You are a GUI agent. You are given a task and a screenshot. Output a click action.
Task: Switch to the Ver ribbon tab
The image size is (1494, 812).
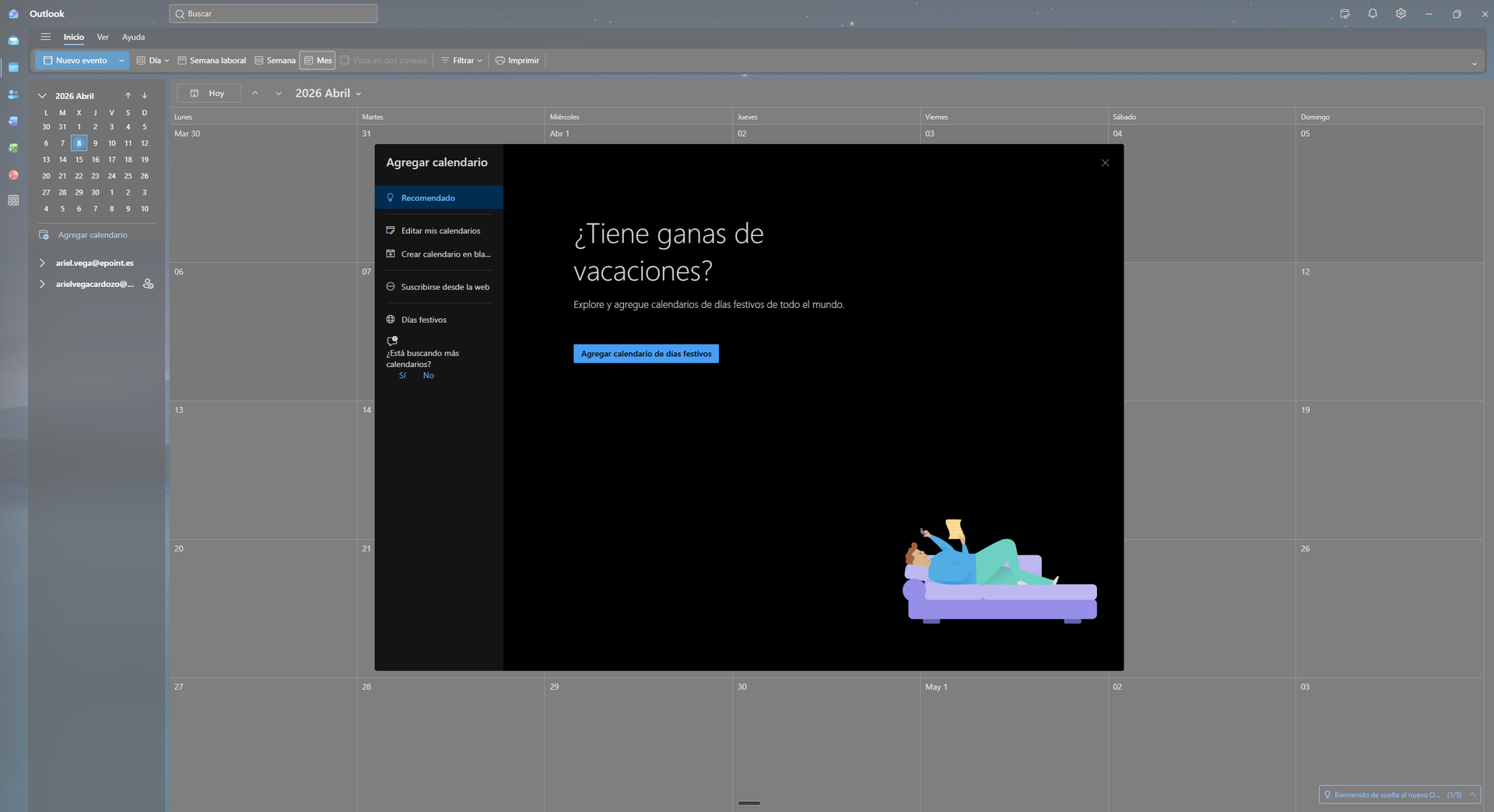click(103, 37)
